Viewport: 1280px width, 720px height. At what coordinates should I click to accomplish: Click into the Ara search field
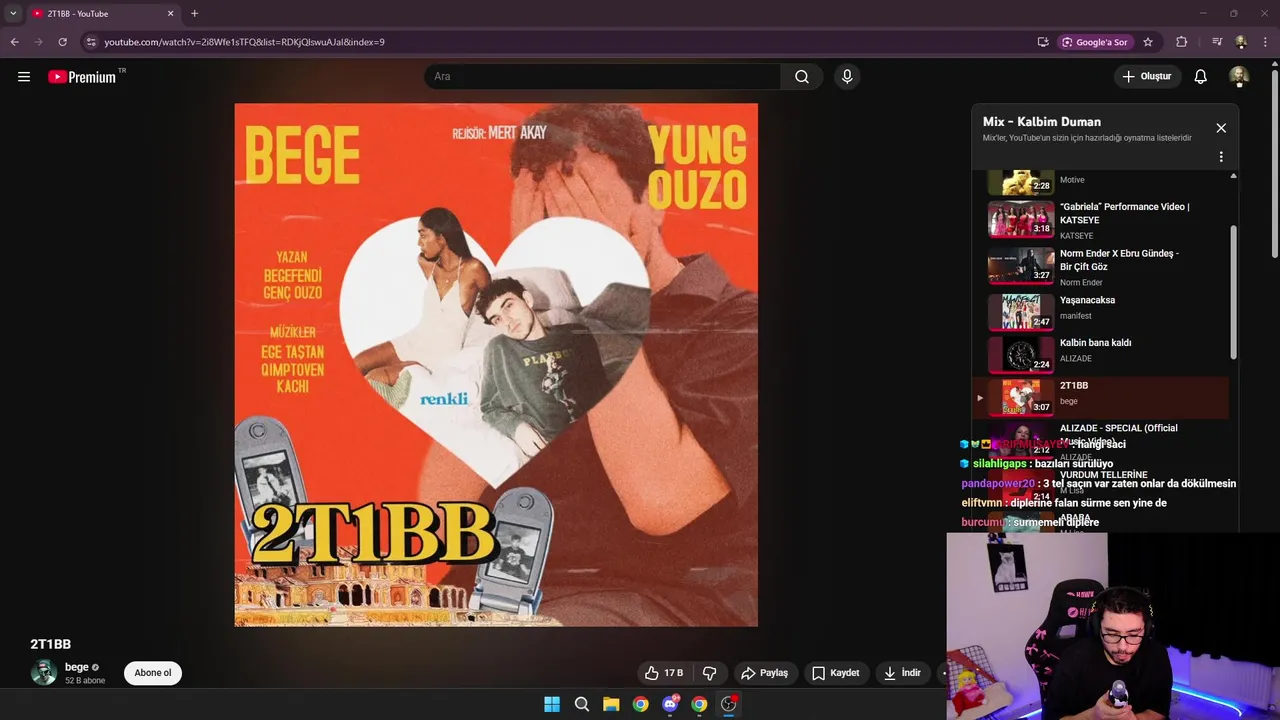pos(602,77)
